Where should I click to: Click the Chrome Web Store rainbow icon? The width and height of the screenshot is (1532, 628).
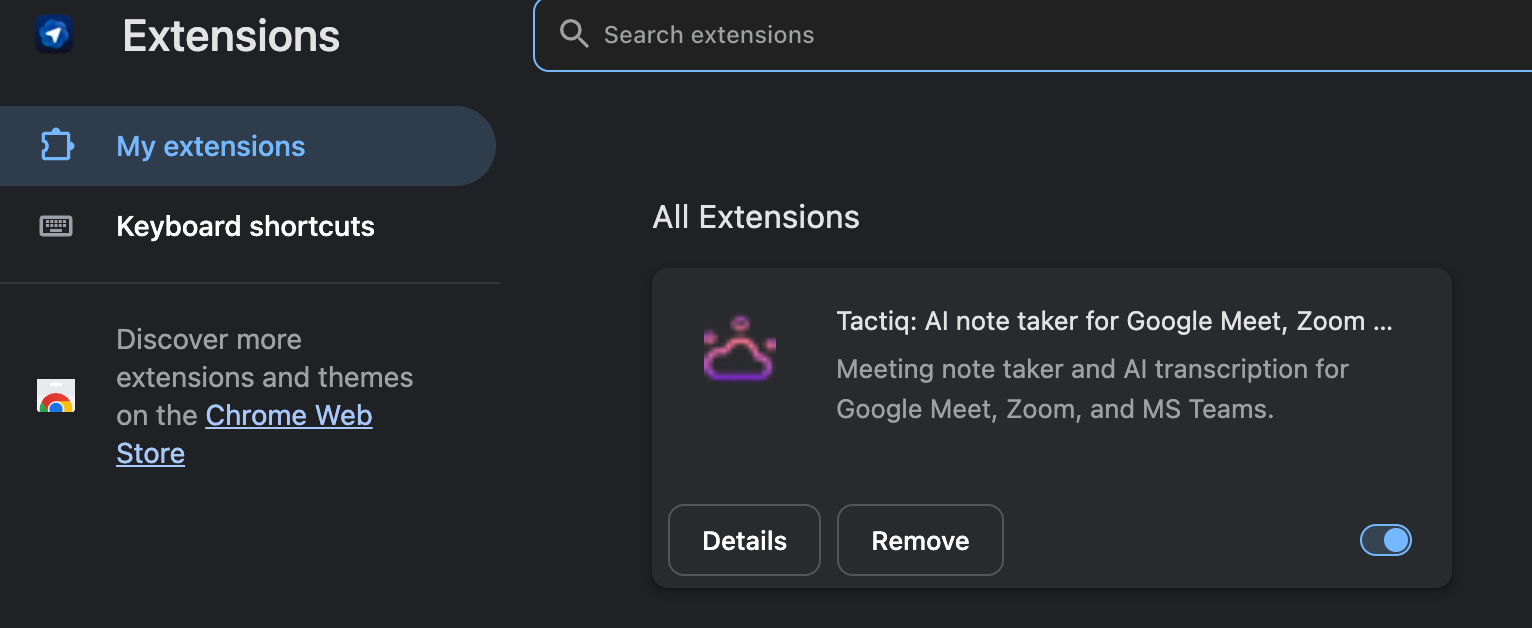point(56,397)
